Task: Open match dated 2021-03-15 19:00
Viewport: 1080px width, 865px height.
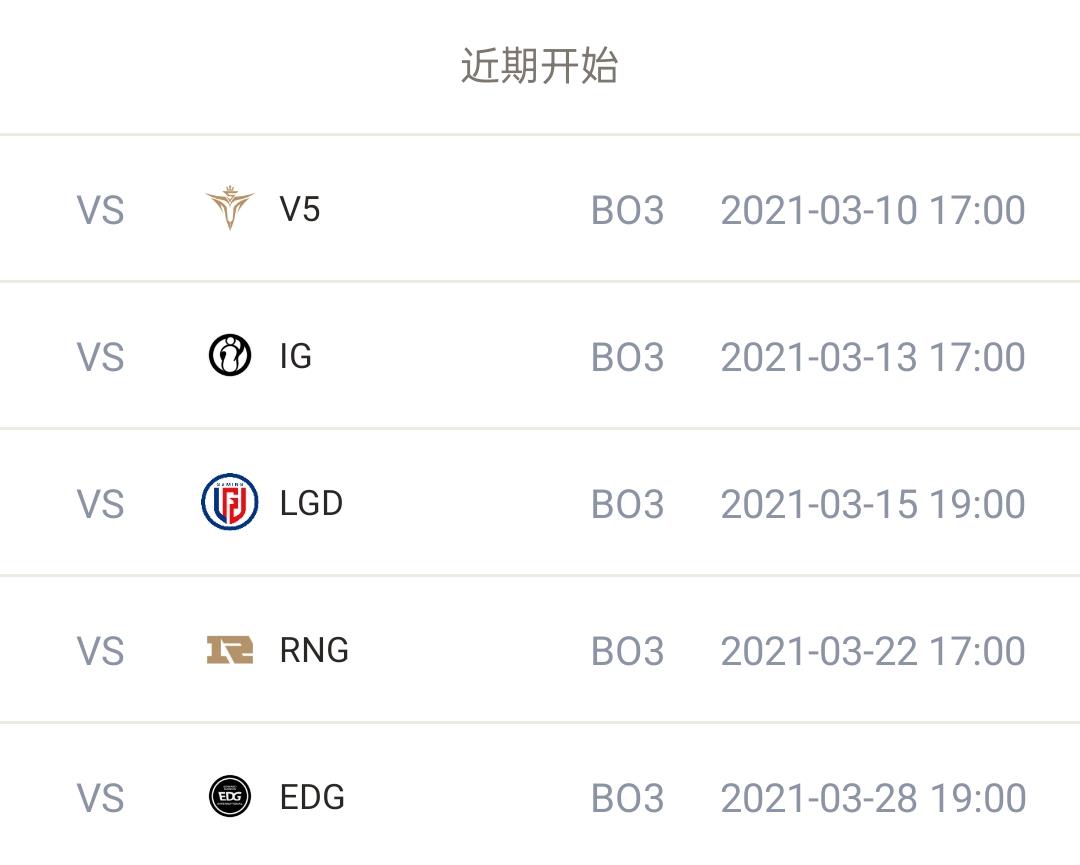Action: click(x=872, y=504)
